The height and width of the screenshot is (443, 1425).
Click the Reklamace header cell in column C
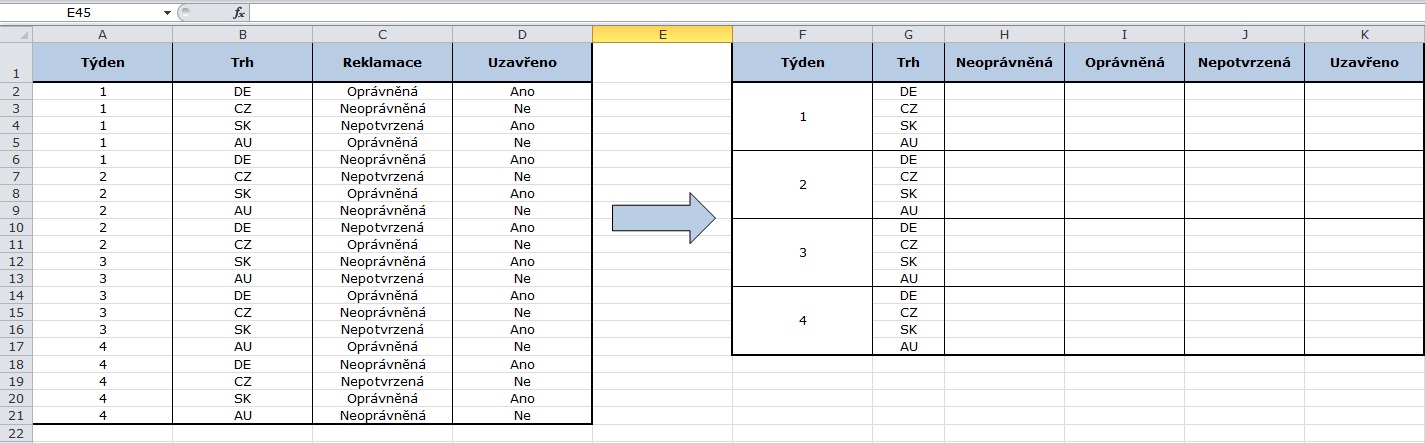coord(382,63)
